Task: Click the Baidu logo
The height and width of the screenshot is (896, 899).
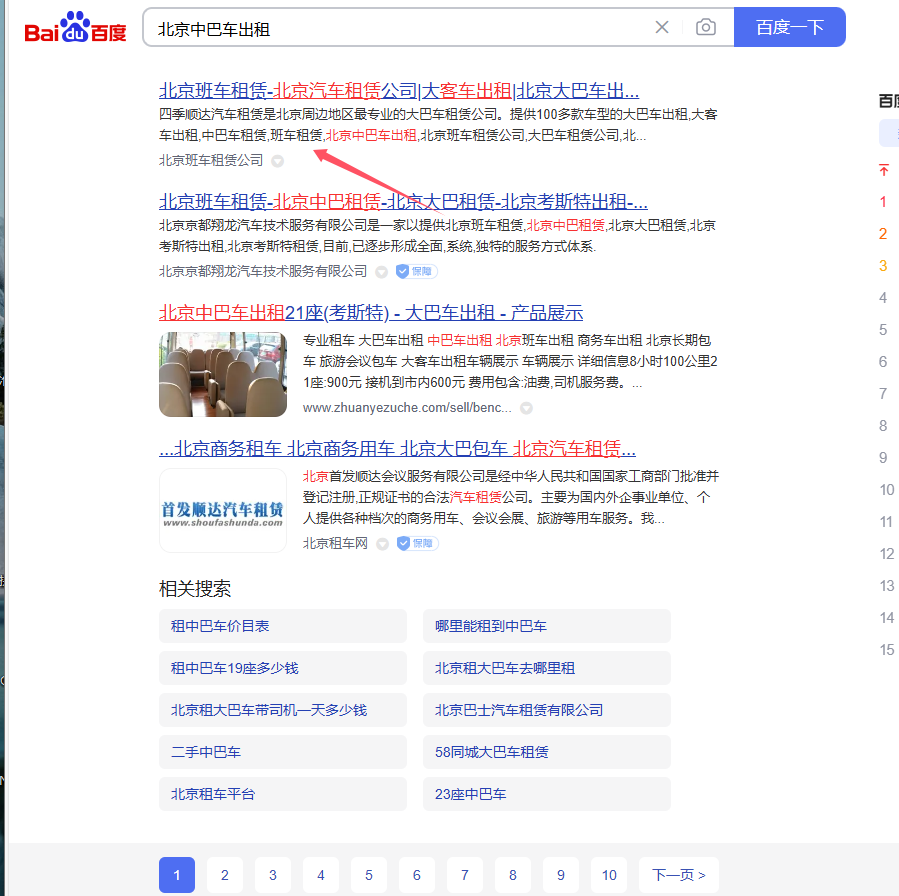Action: click(75, 28)
